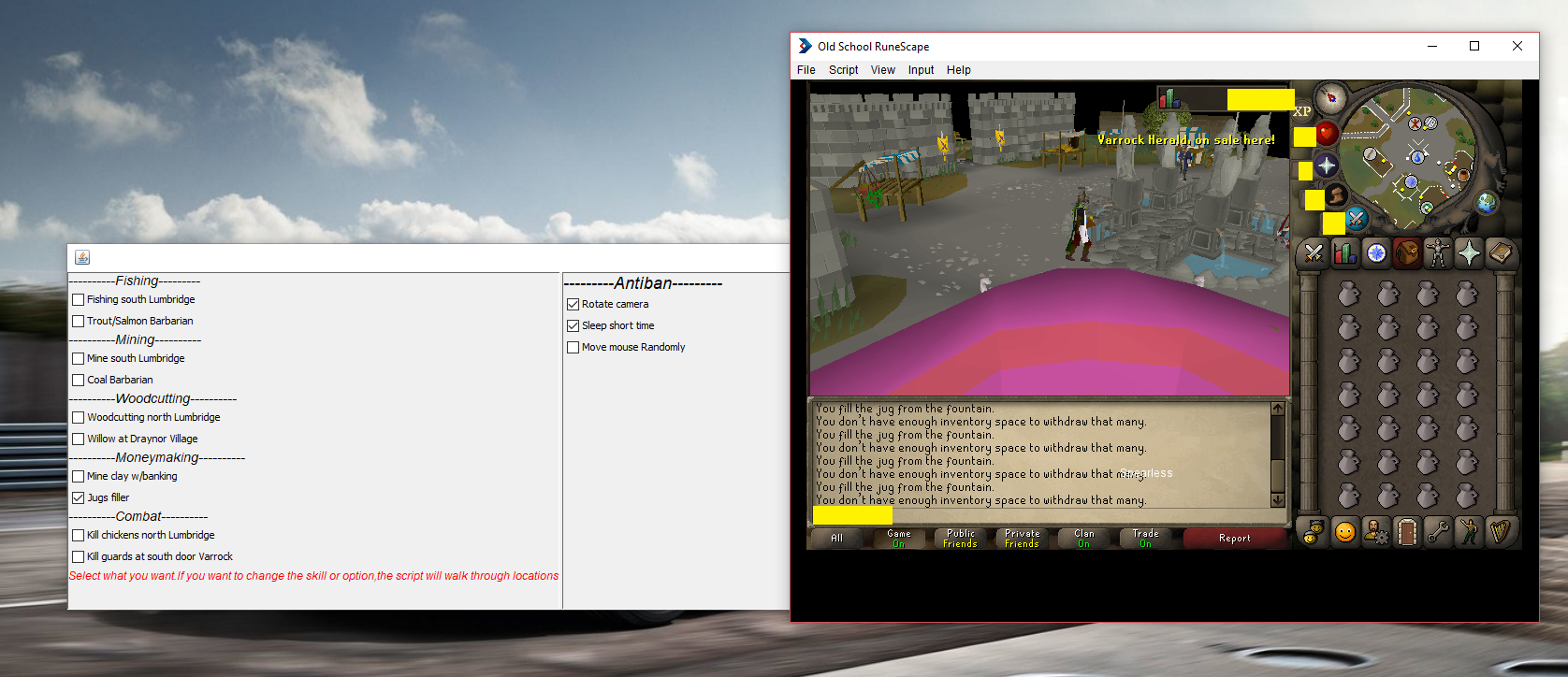The height and width of the screenshot is (677, 1568).
Task: Click the pottery shop icon on minimap
Action: [x=1464, y=175]
